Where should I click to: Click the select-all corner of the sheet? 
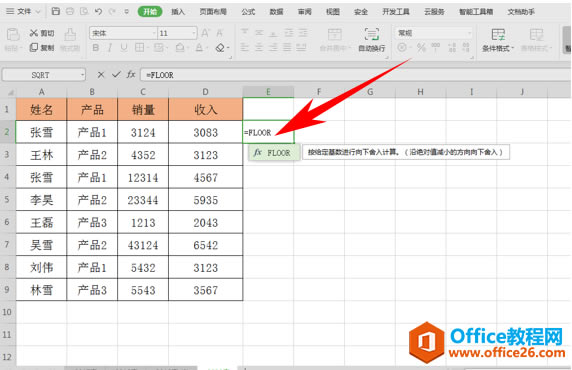[8, 92]
